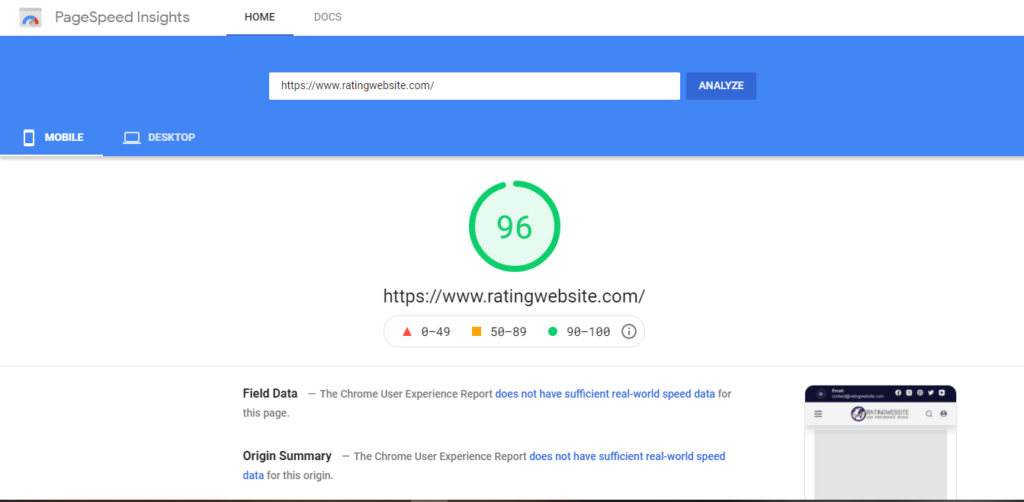Click the Facebook icon in page preview

pyautogui.click(x=897, y=393)
